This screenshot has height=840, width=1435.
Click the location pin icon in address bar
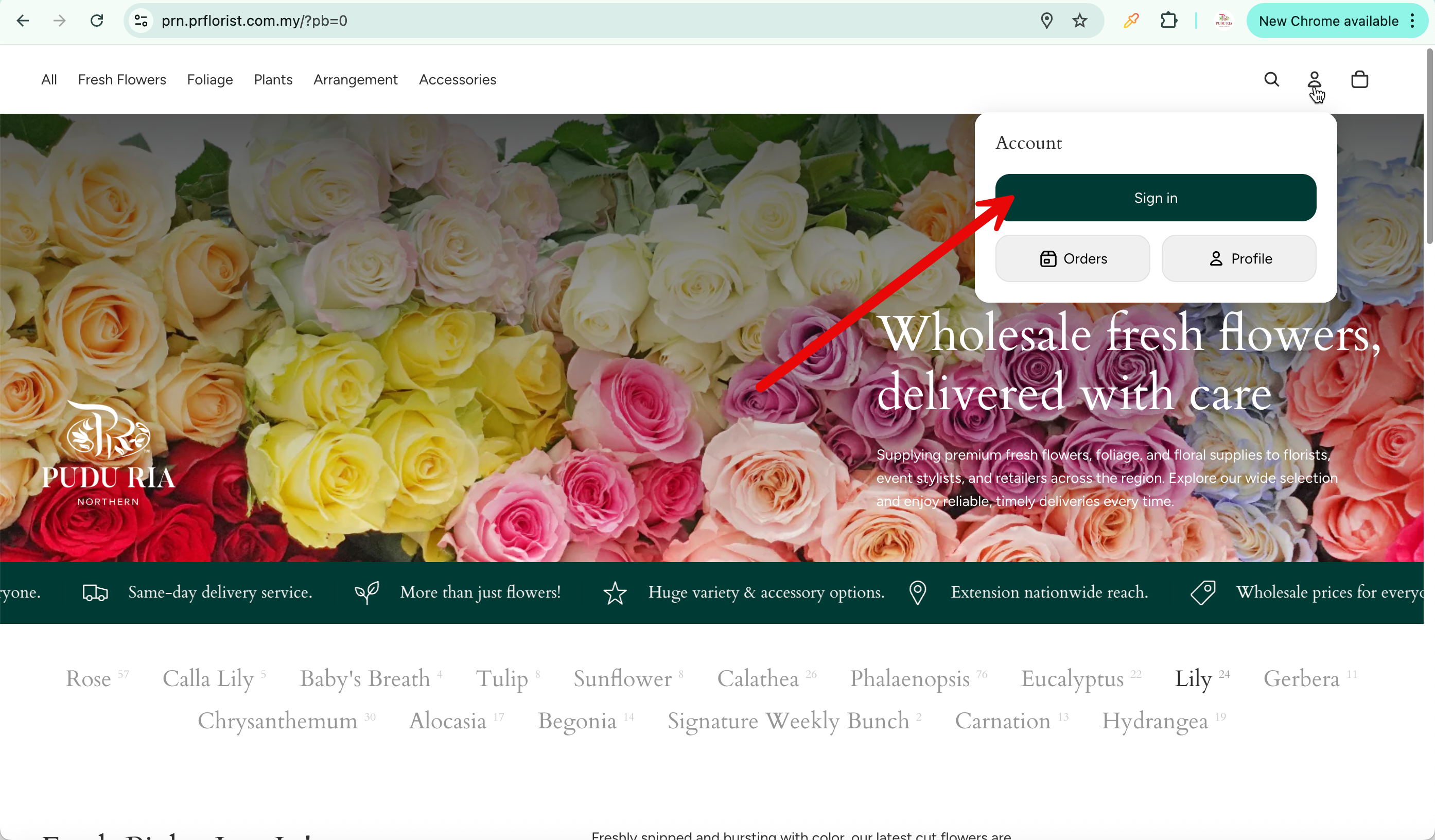click(1046, 21)
